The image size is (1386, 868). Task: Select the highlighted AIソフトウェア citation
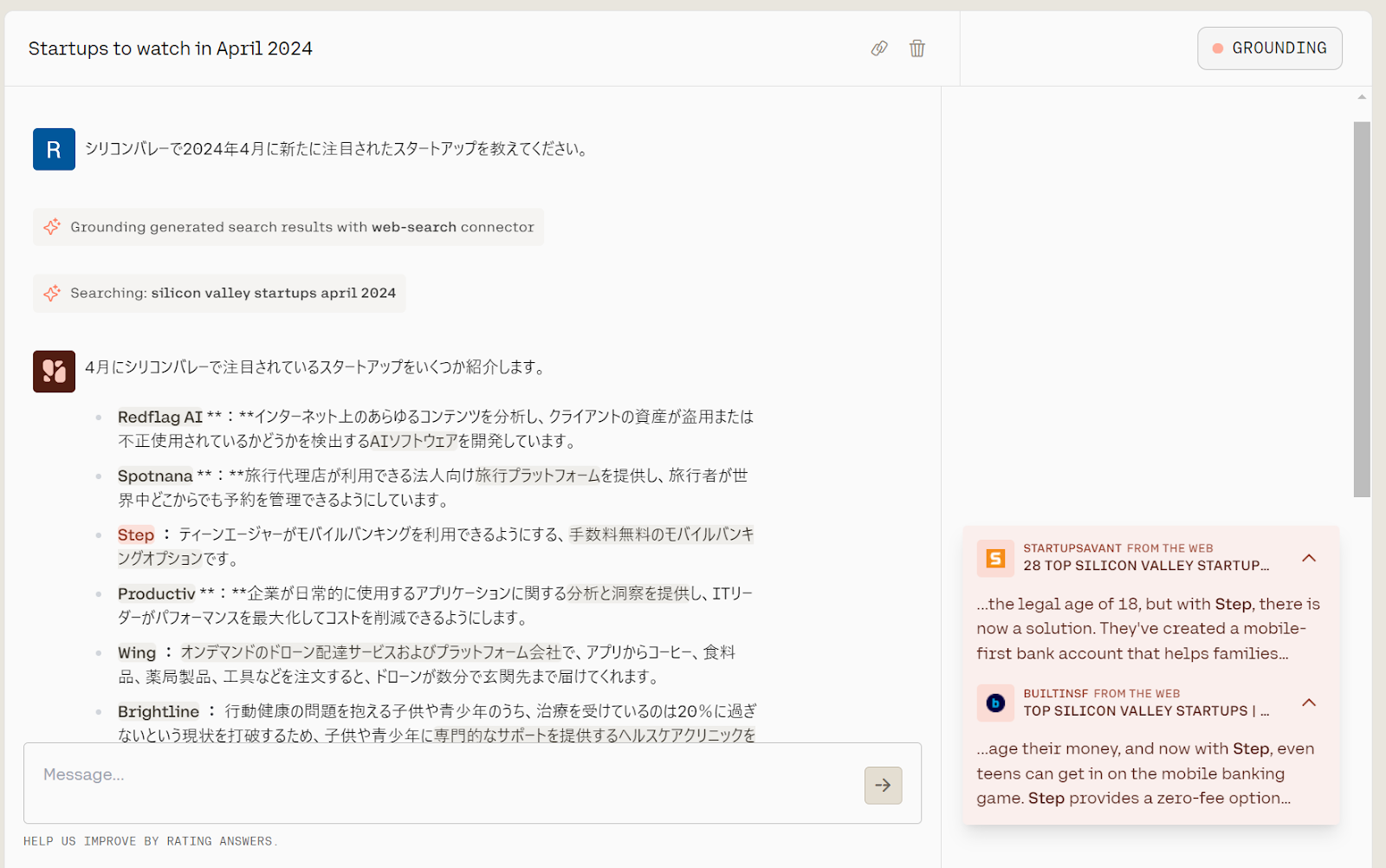coord(413,441)
